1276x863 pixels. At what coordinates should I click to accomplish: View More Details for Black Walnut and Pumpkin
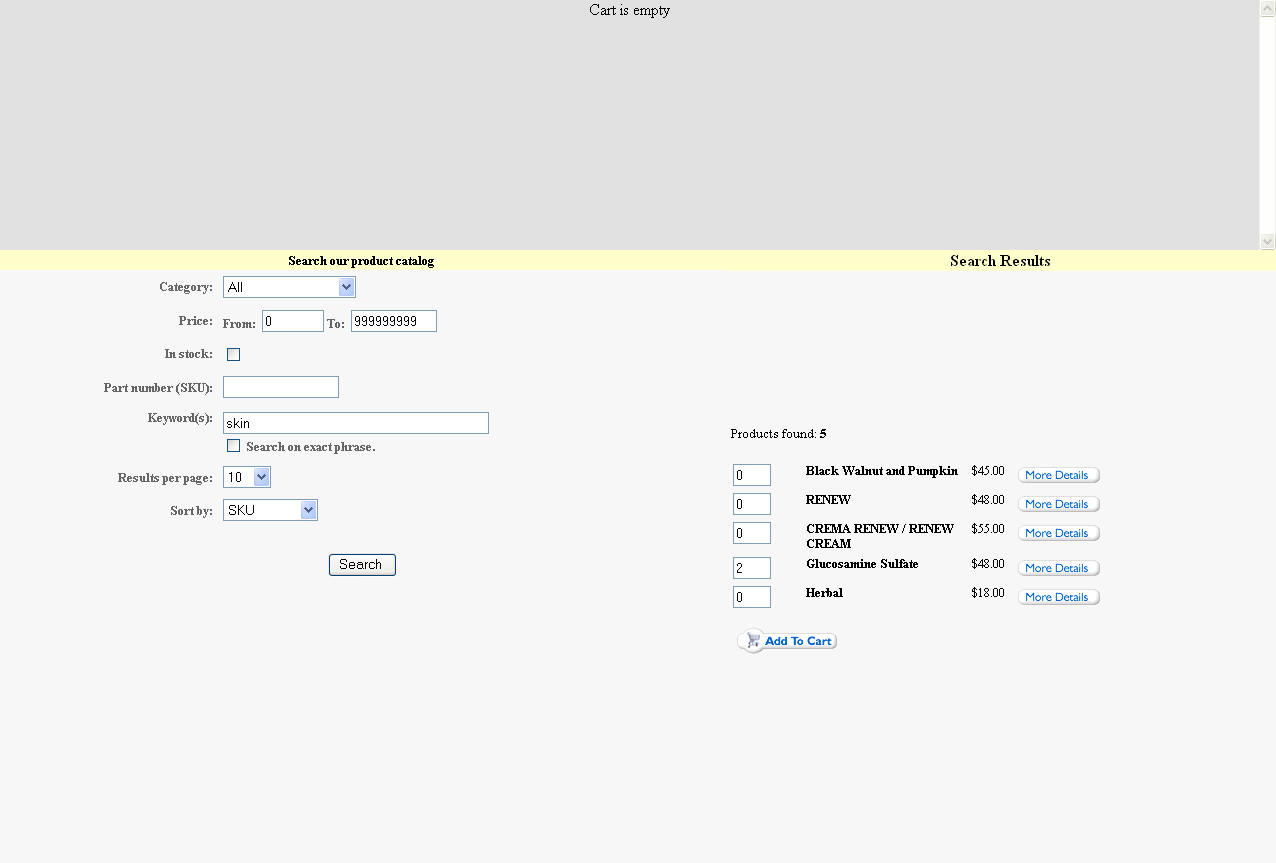1058,475
